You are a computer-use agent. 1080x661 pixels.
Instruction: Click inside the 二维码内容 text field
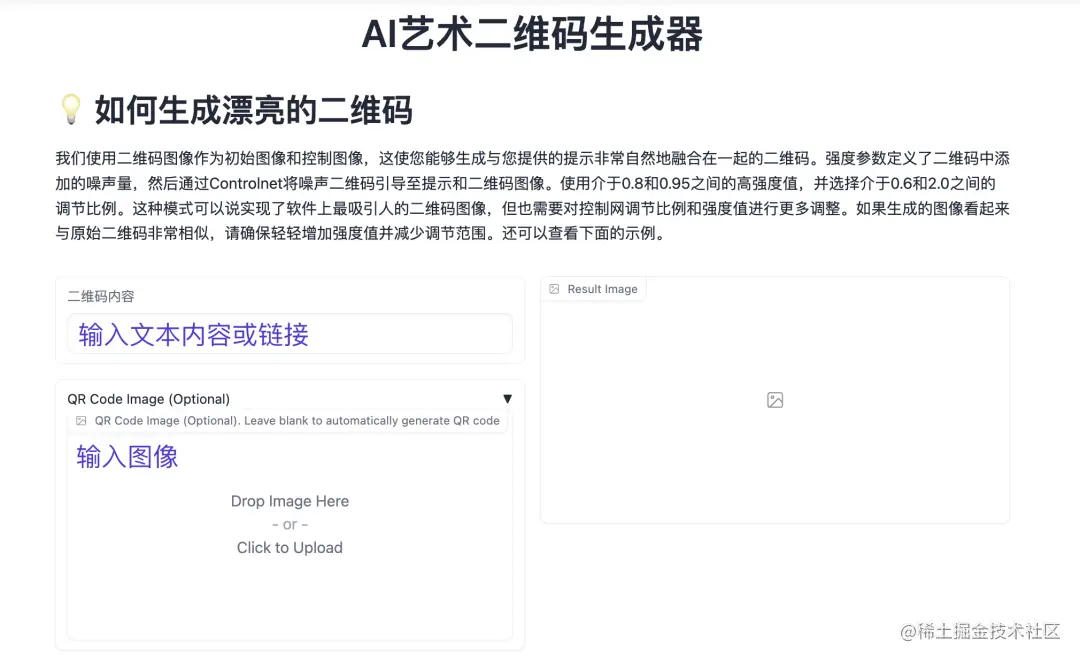pyautogui.click(x=290, y=334)
